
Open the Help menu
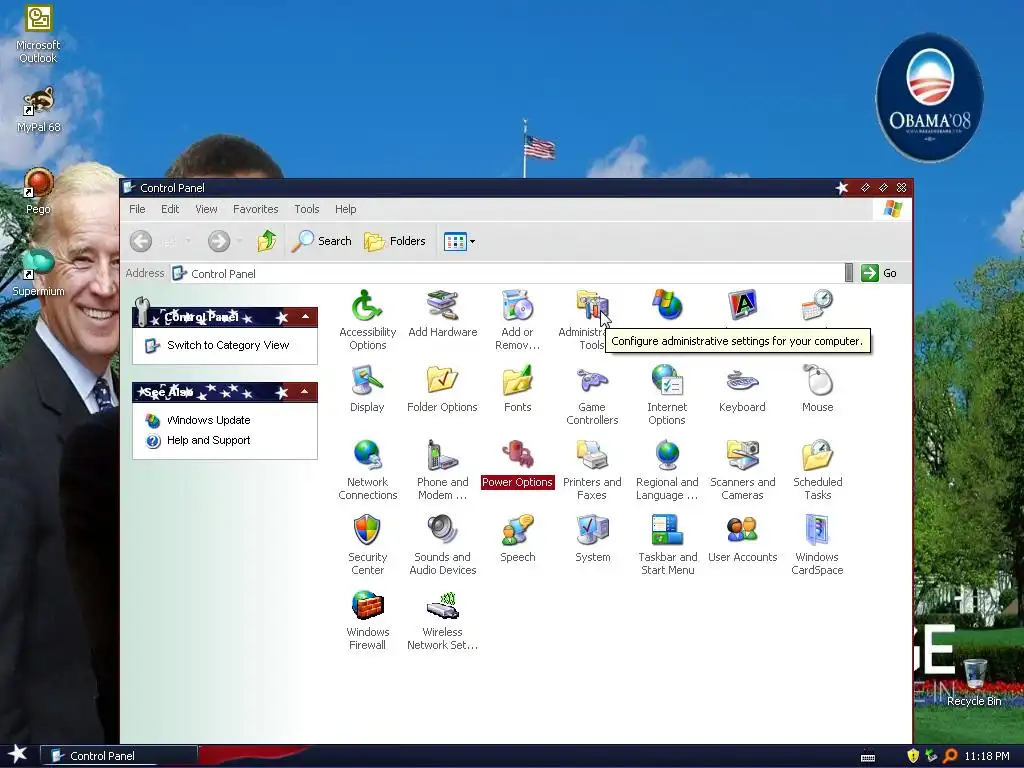point(345,209)
